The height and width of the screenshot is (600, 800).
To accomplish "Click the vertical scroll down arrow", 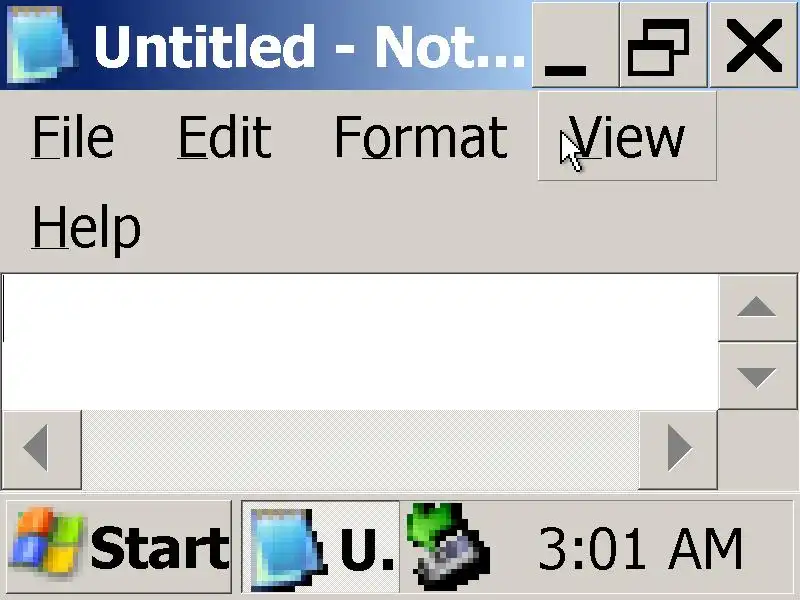I will tap(757, 376).
